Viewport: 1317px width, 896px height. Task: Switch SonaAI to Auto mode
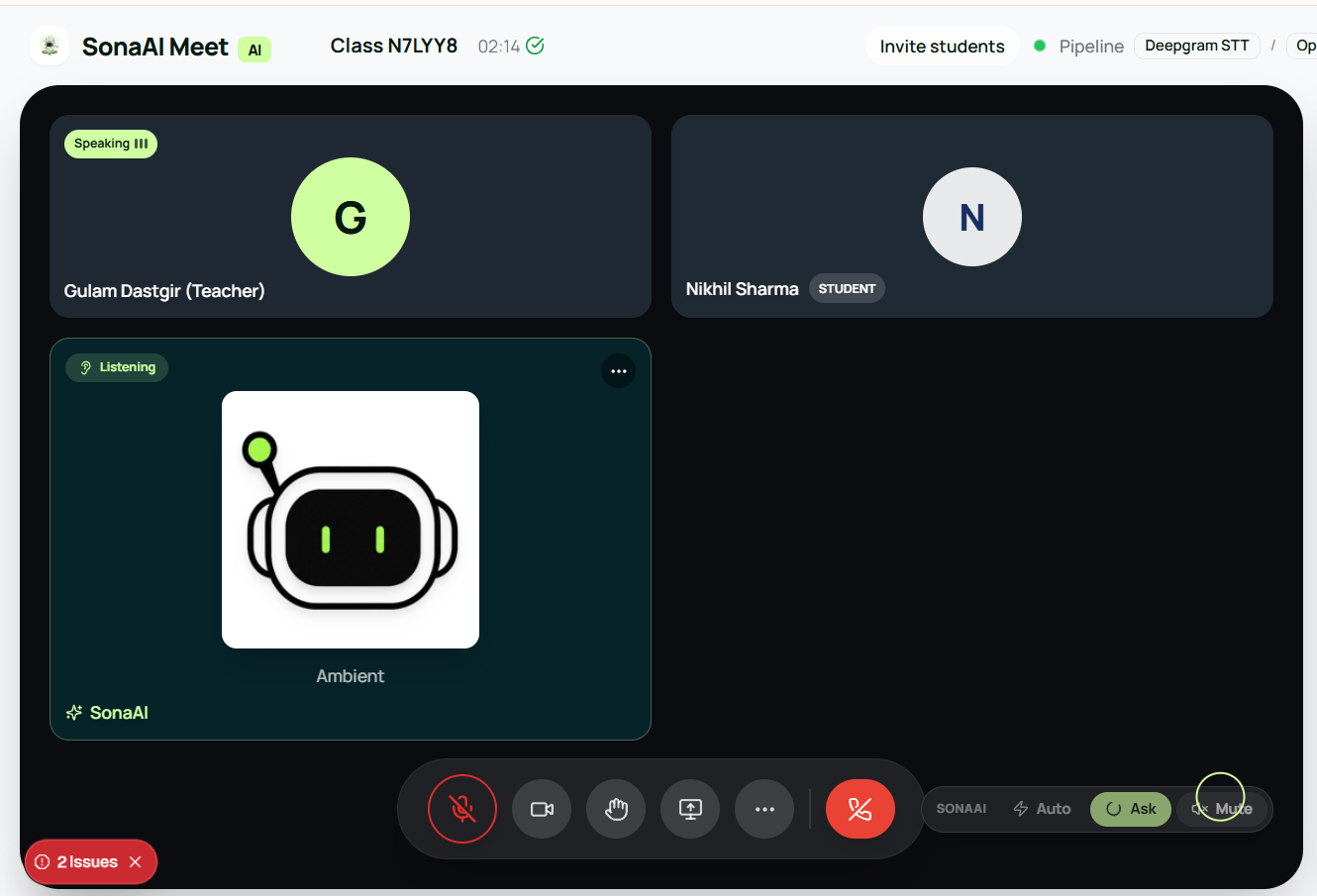1043,809
